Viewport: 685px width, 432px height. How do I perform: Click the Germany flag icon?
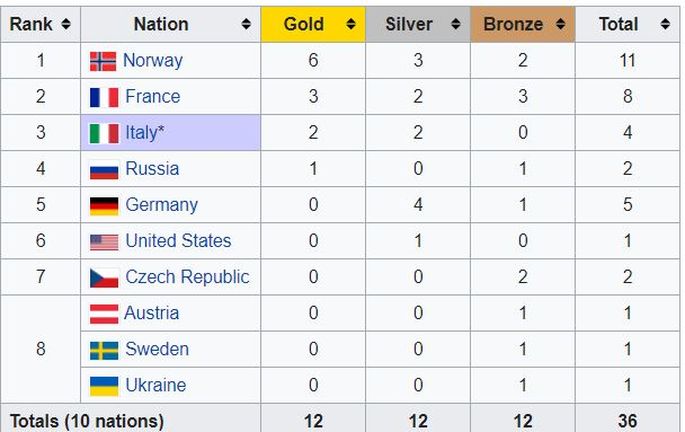[104, 206]
